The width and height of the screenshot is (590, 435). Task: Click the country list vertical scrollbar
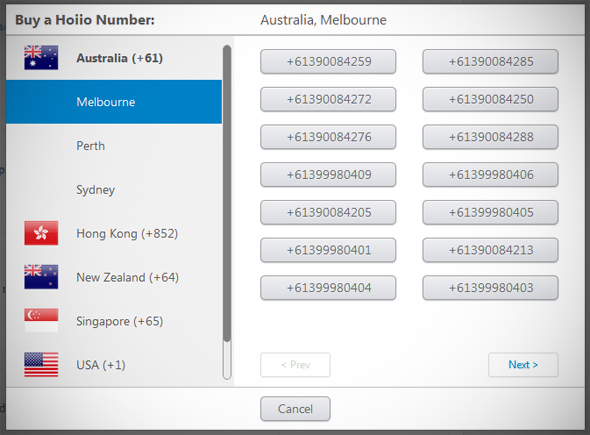coord(227,212)
